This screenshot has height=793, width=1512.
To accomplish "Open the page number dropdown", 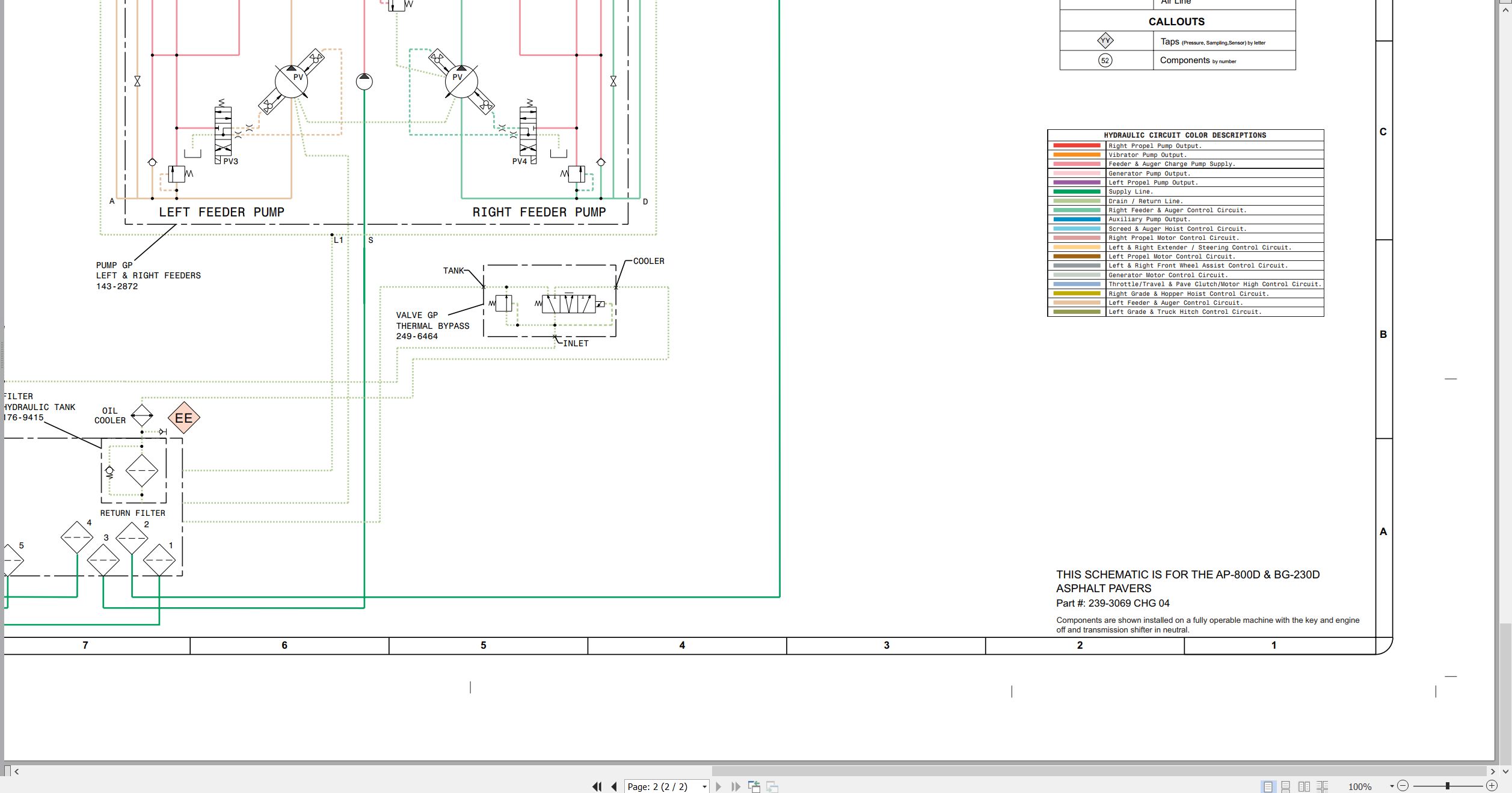I will 705,787.
